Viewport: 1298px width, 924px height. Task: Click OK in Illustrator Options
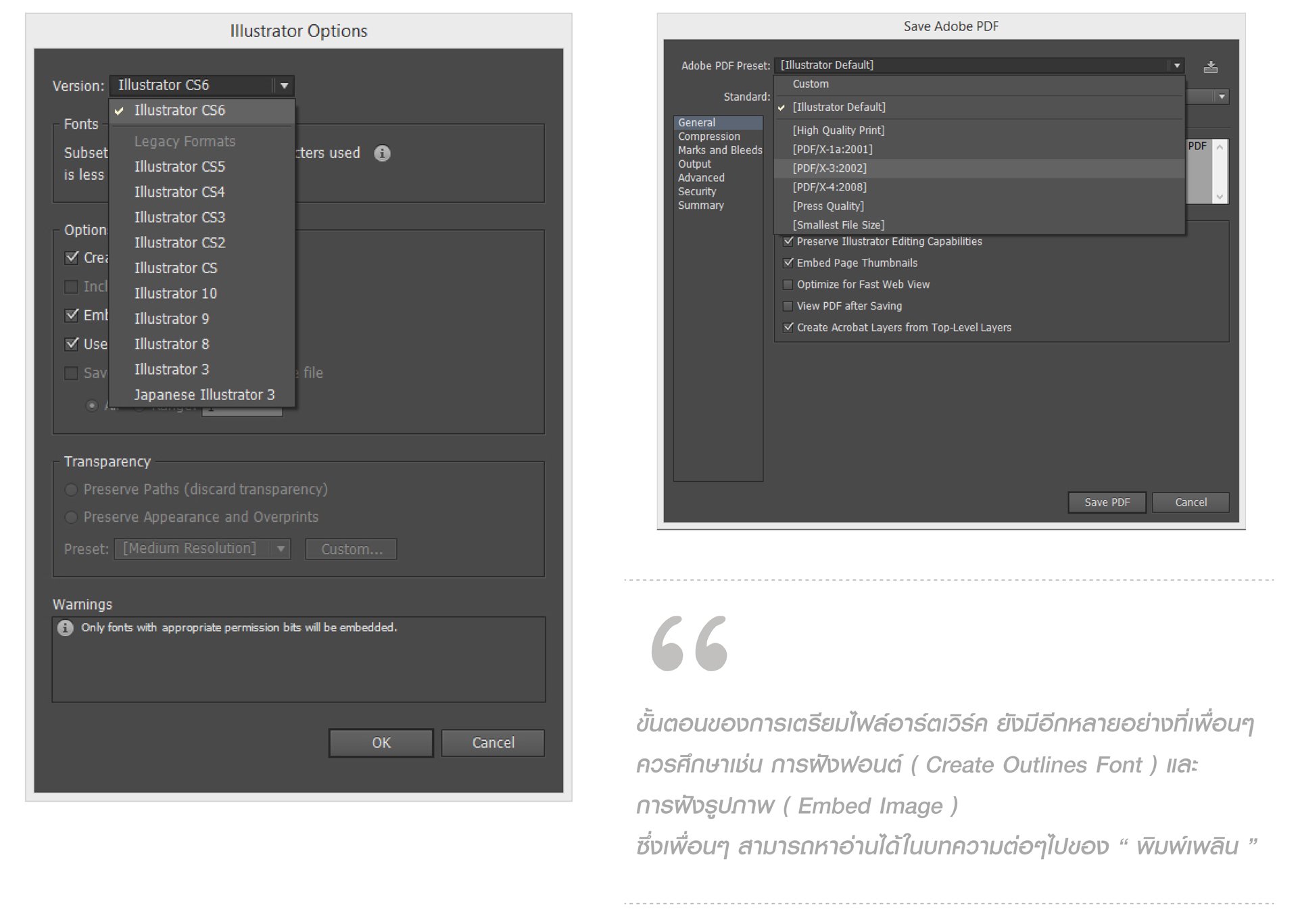pyautogui.click(x=381, y=743)
